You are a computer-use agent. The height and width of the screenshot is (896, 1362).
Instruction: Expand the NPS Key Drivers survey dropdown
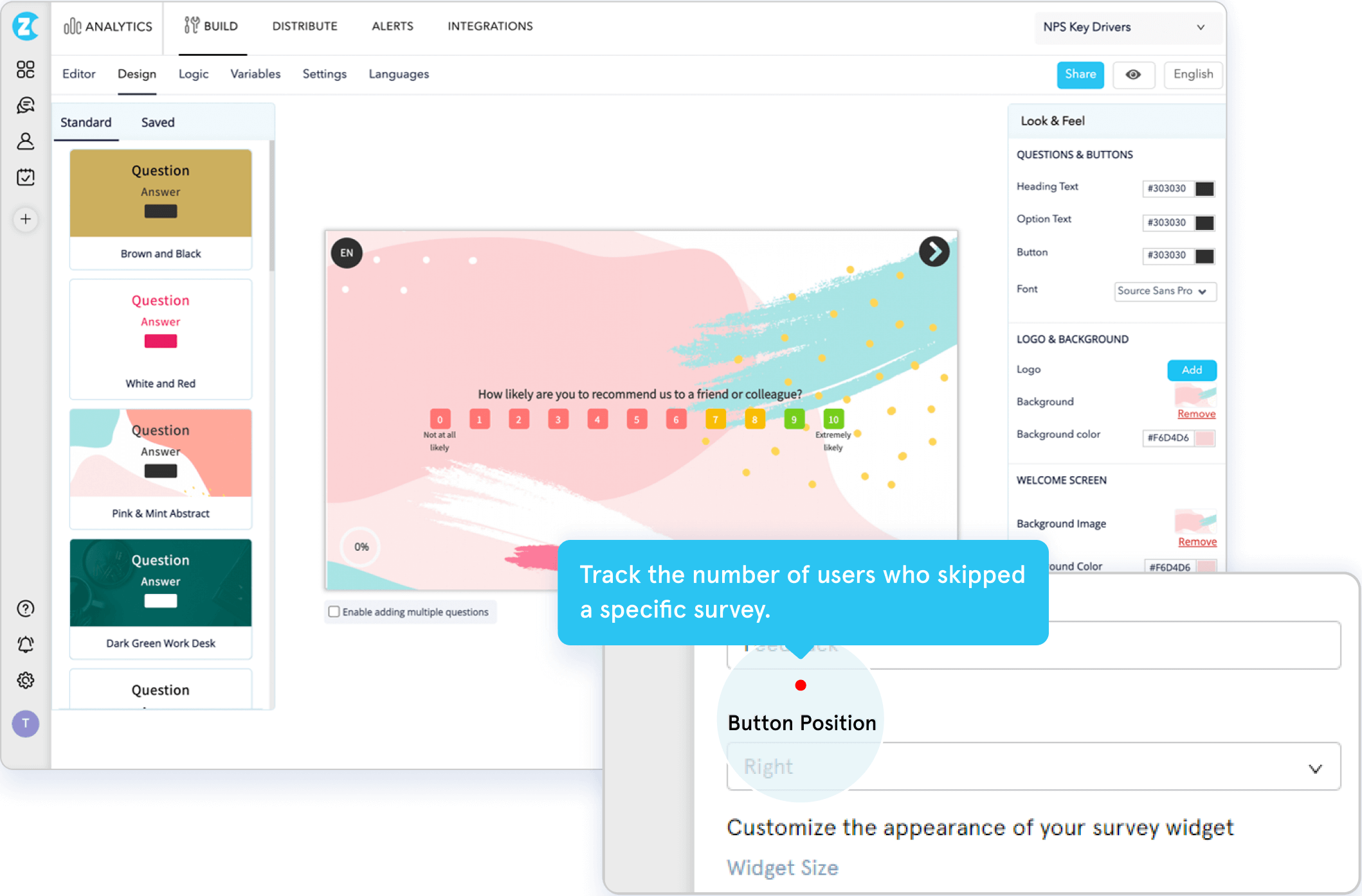click(1128, 27)
